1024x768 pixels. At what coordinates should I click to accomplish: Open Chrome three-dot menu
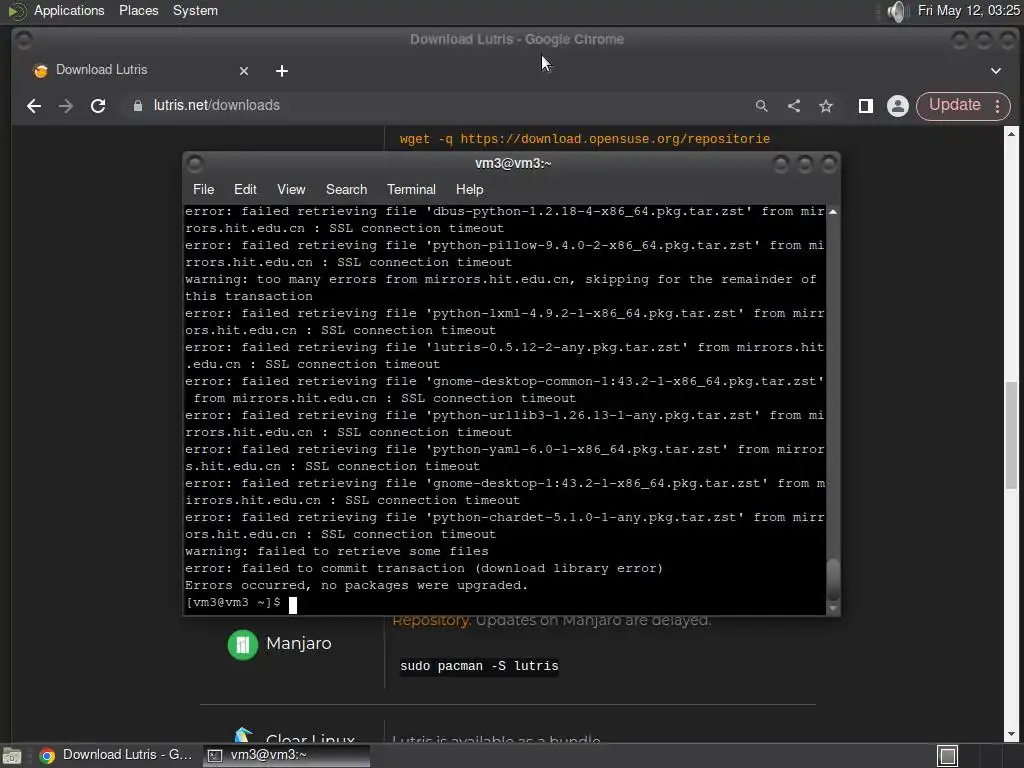click(x=998, y=106)
